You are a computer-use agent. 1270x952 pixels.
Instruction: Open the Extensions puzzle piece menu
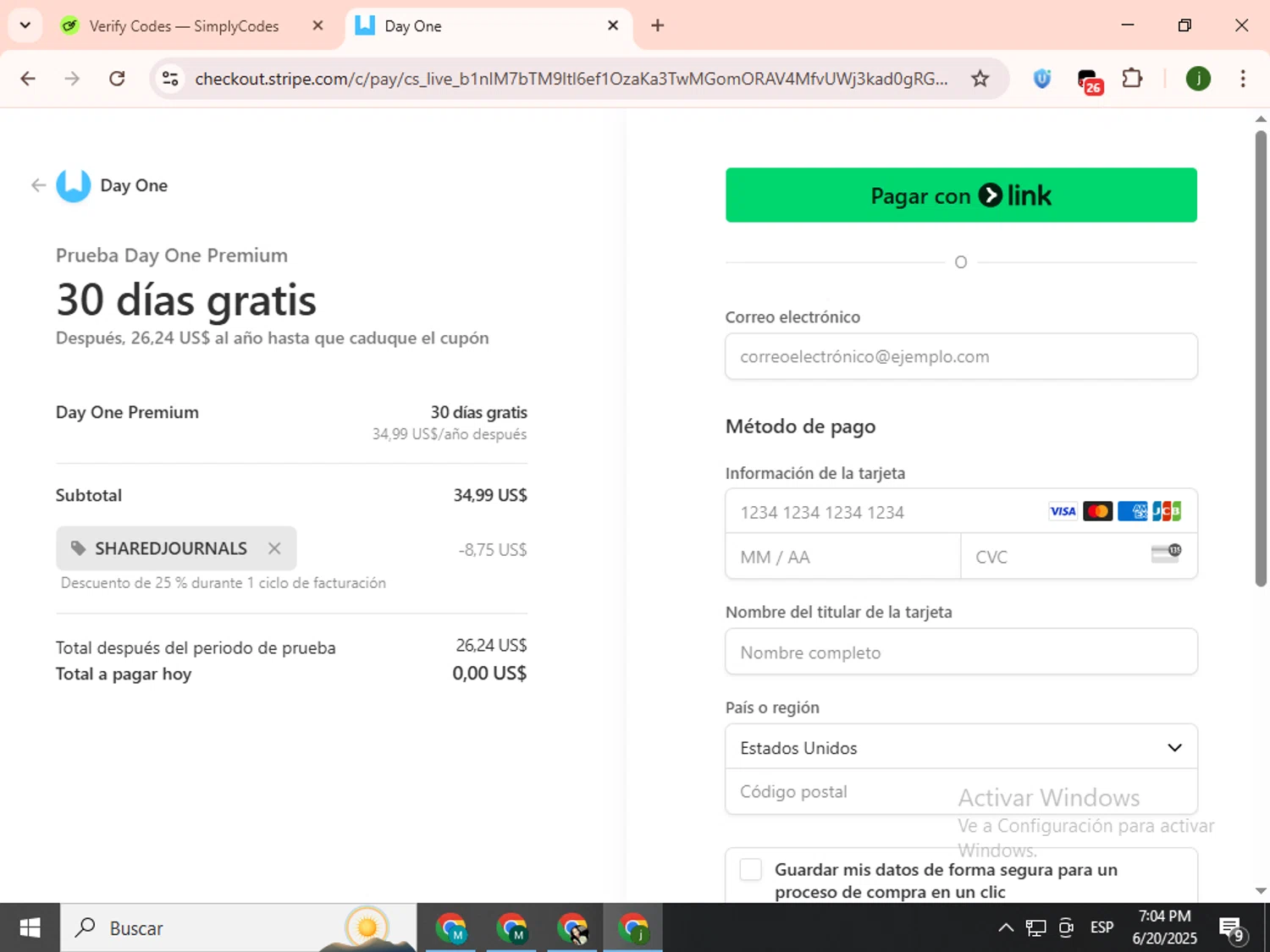(1132, 79)
